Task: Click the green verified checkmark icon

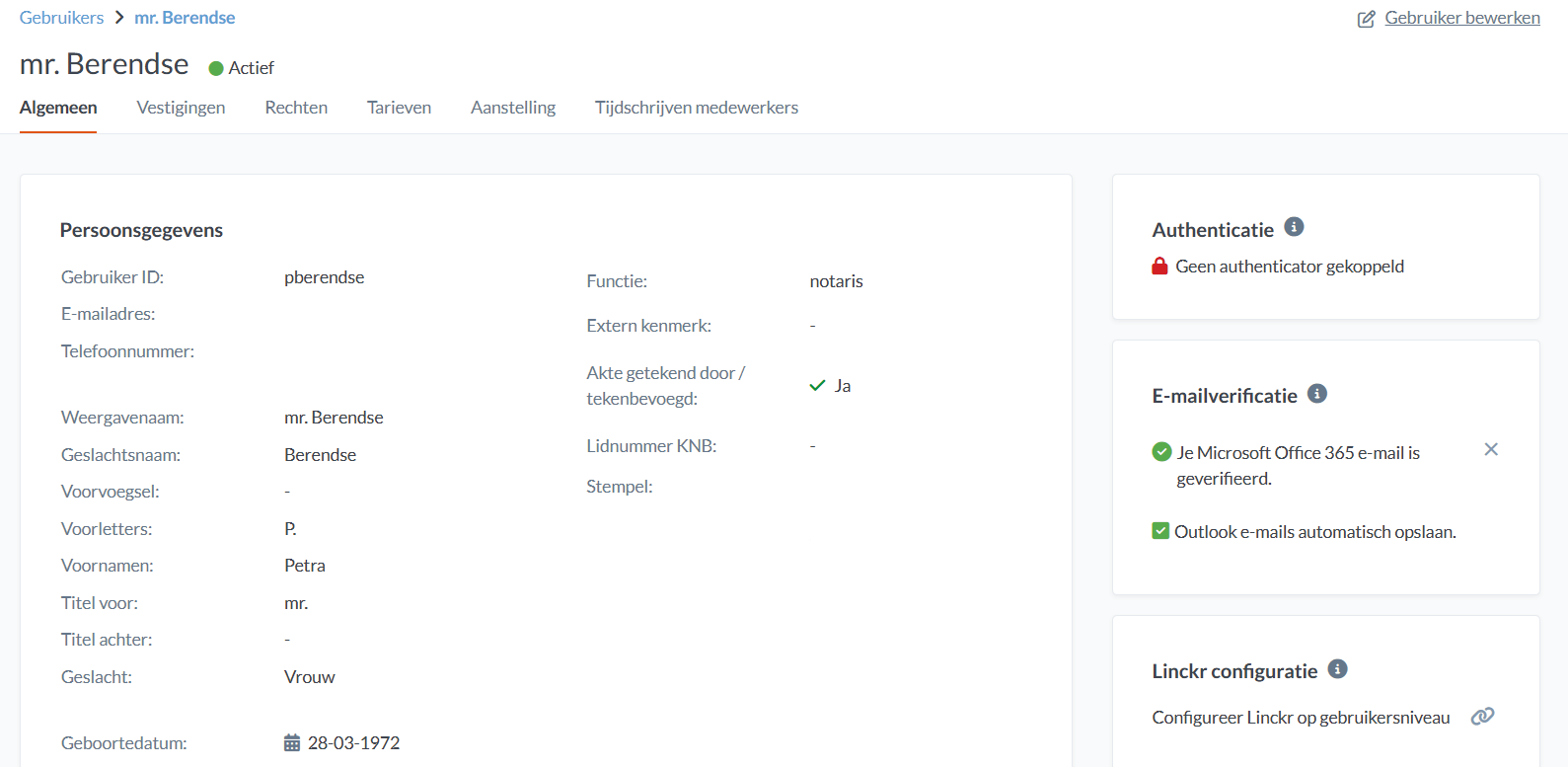Action: (1161, 452)
